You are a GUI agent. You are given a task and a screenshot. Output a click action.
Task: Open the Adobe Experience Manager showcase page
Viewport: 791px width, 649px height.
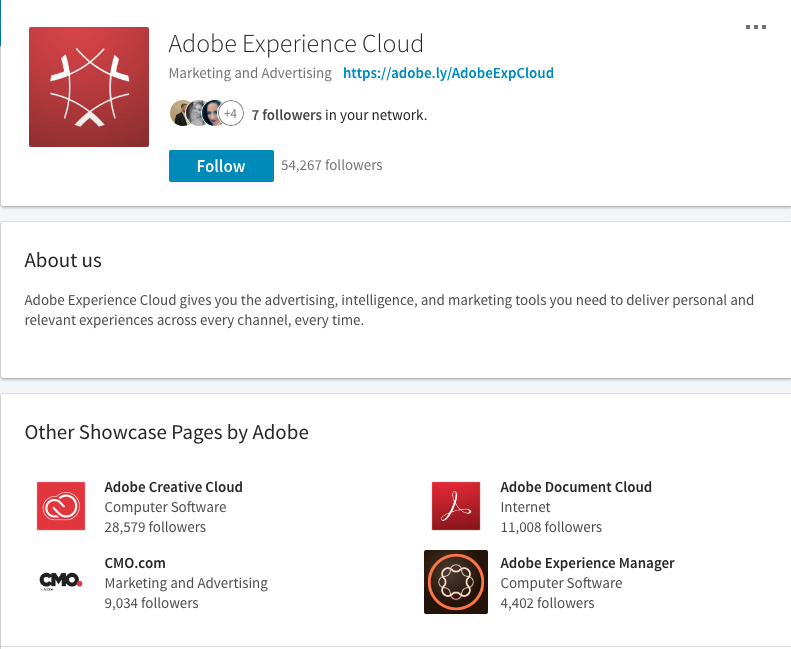click(587, 563)
